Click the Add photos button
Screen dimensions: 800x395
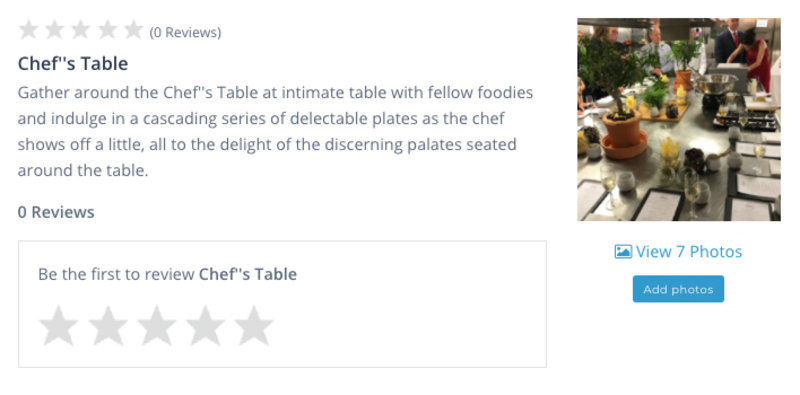point(678,289)
